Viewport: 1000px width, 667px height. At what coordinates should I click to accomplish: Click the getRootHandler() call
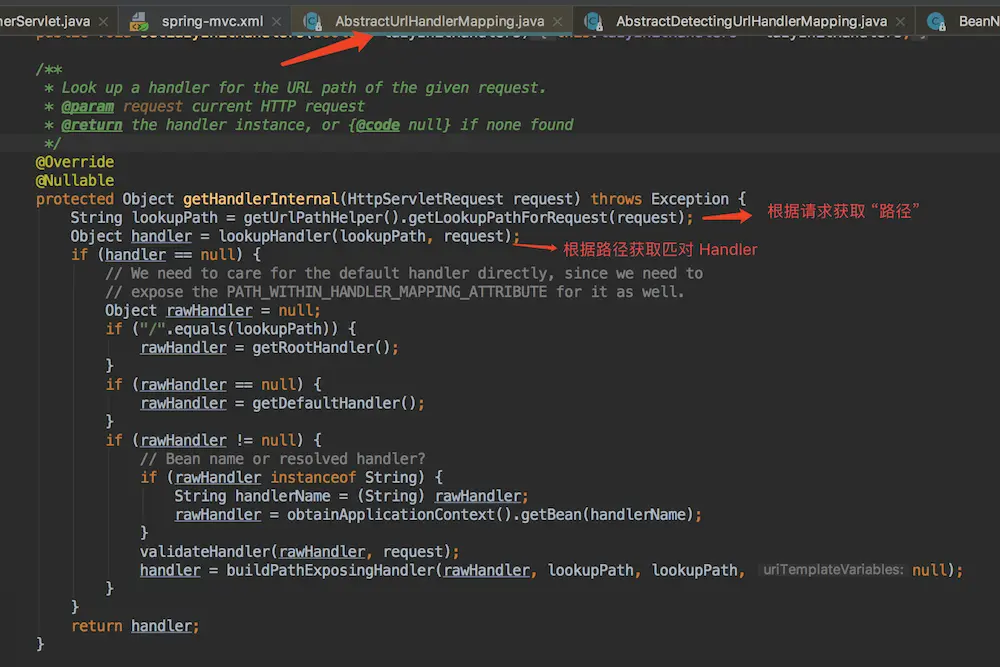coord(325,348)
